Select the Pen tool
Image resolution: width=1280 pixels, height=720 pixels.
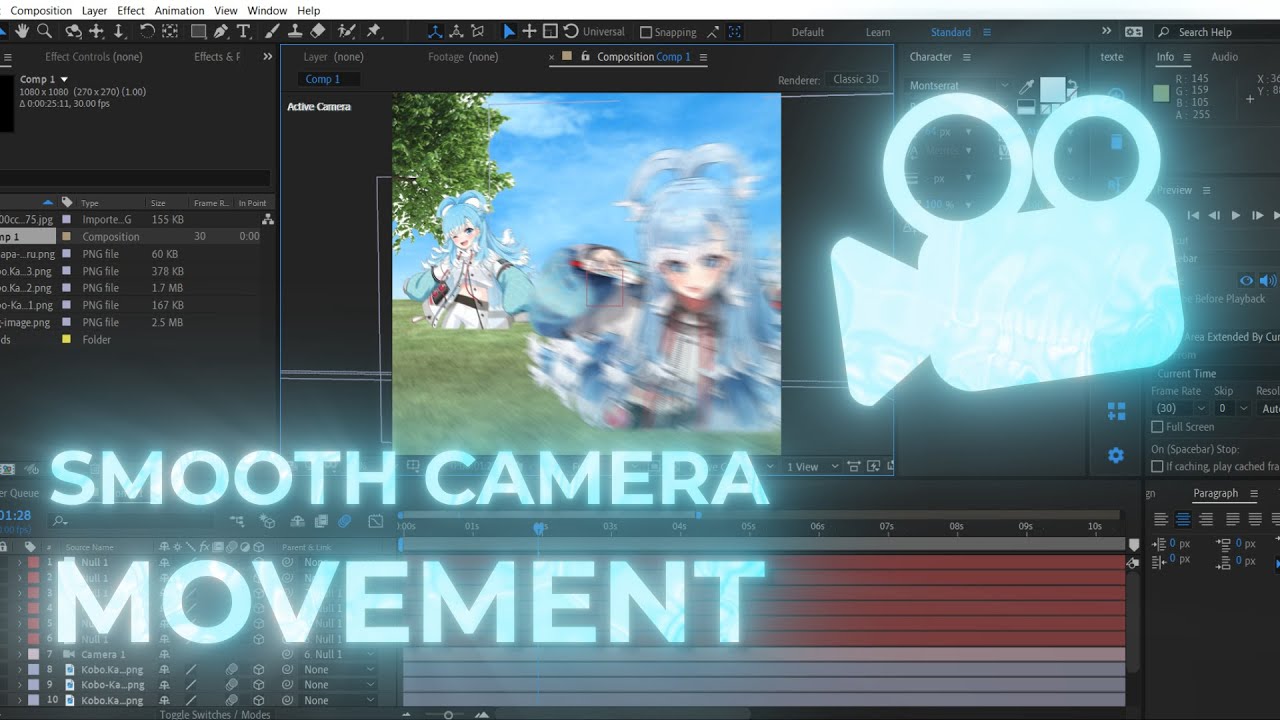coord(220,32)
